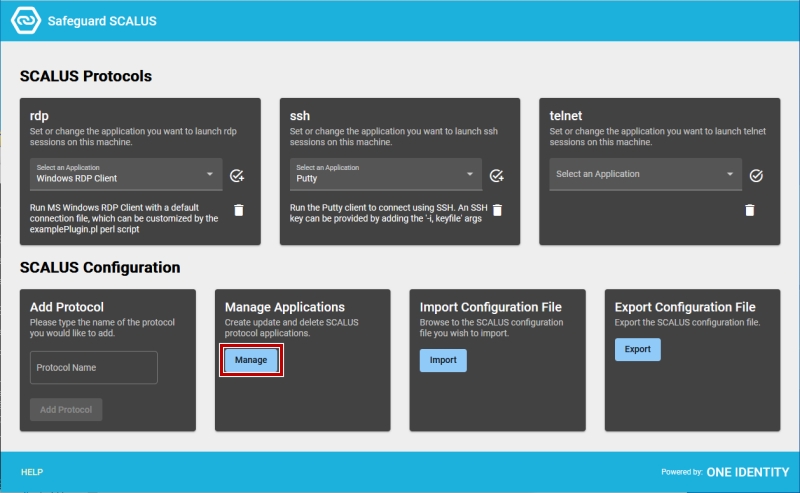Expand the telnet Select an Application dropdown

pos(645,175)
